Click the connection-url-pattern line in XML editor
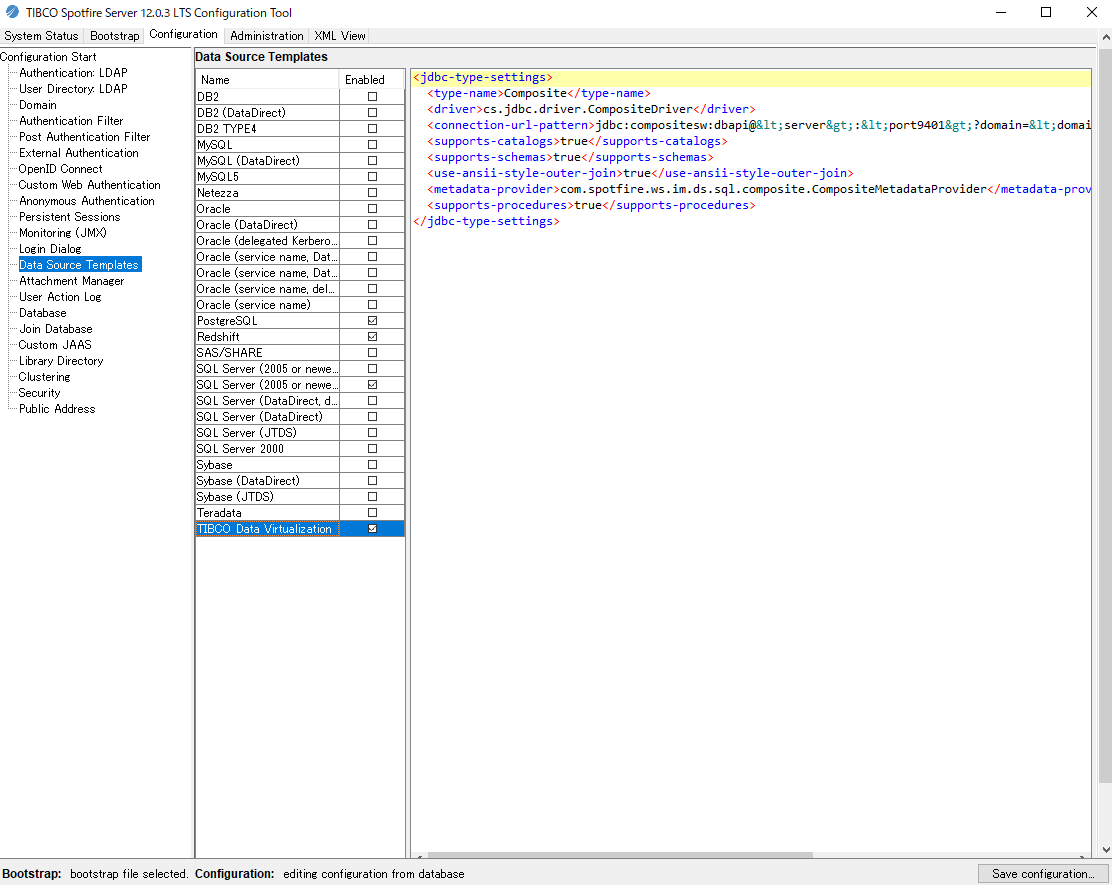Screen dimensions: 1112x885 click(752, 126)
